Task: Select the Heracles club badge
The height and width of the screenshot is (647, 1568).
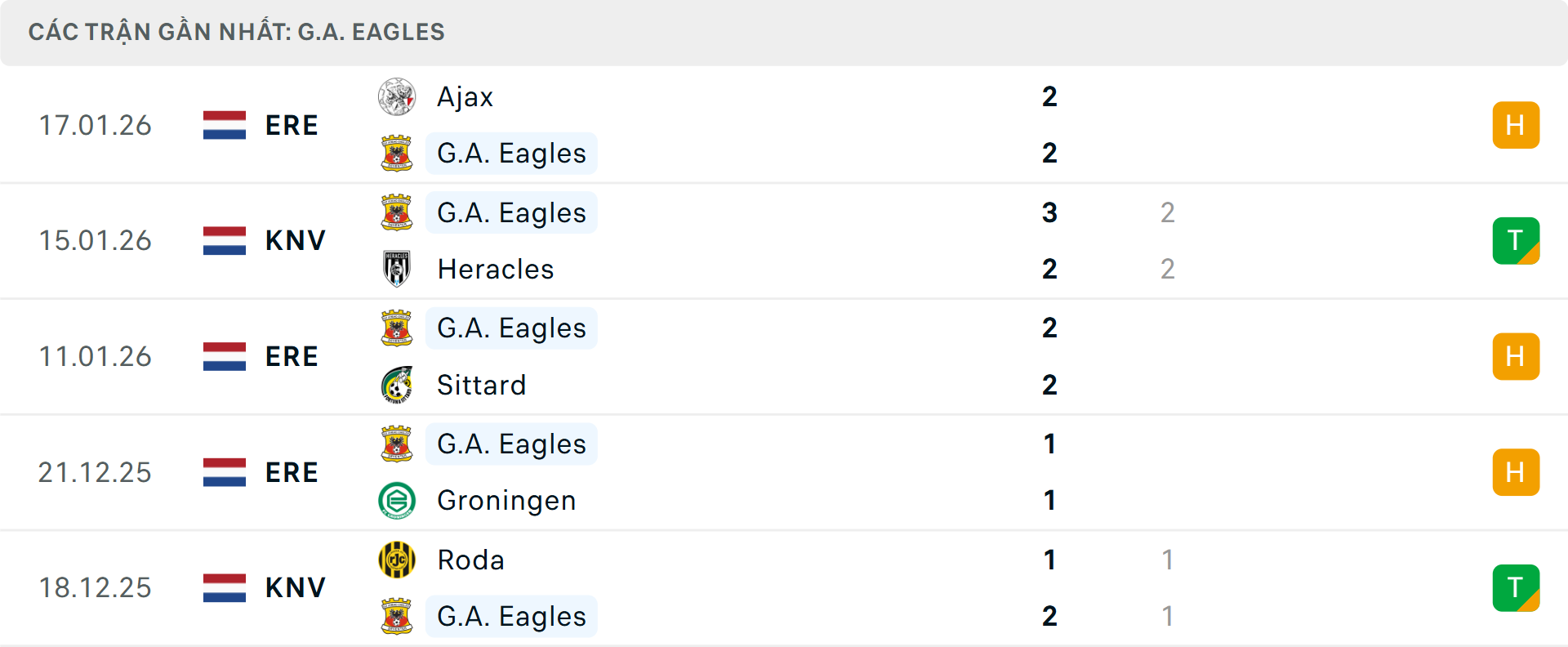Action: [397, 270]
